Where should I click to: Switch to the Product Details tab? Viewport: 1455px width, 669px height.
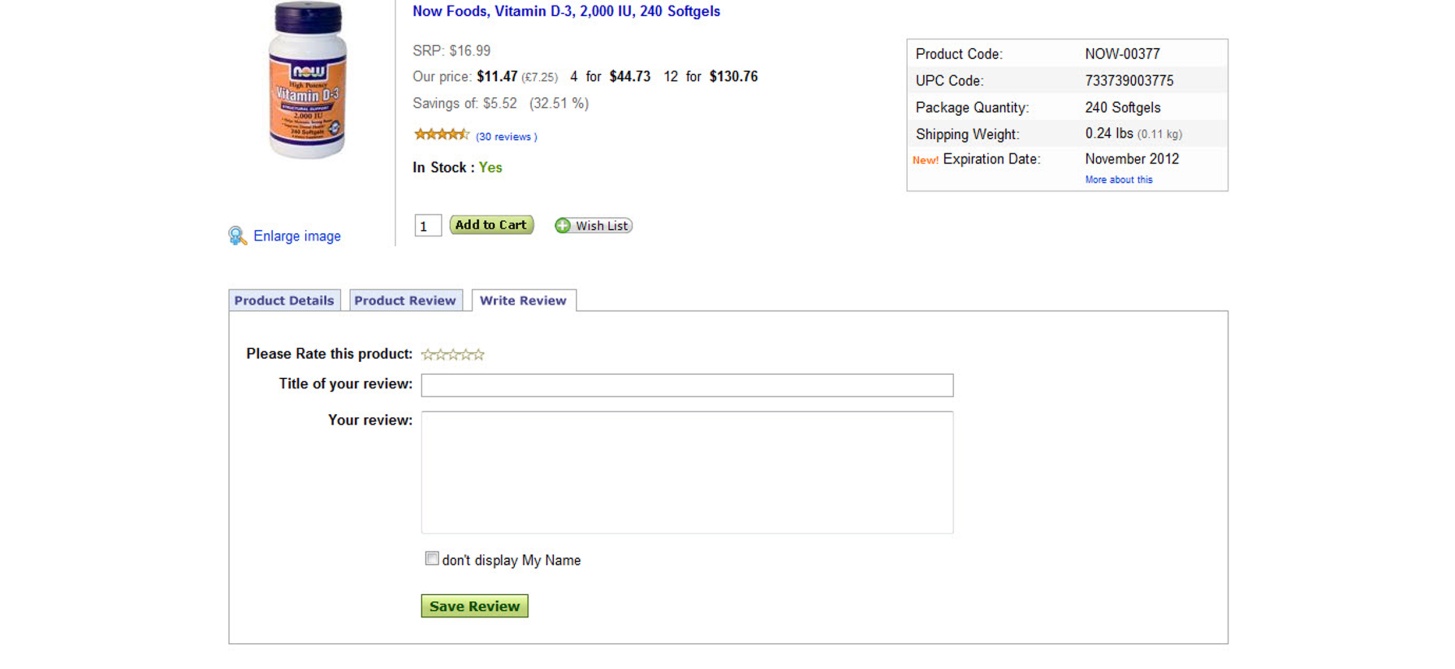coord(284,301)
